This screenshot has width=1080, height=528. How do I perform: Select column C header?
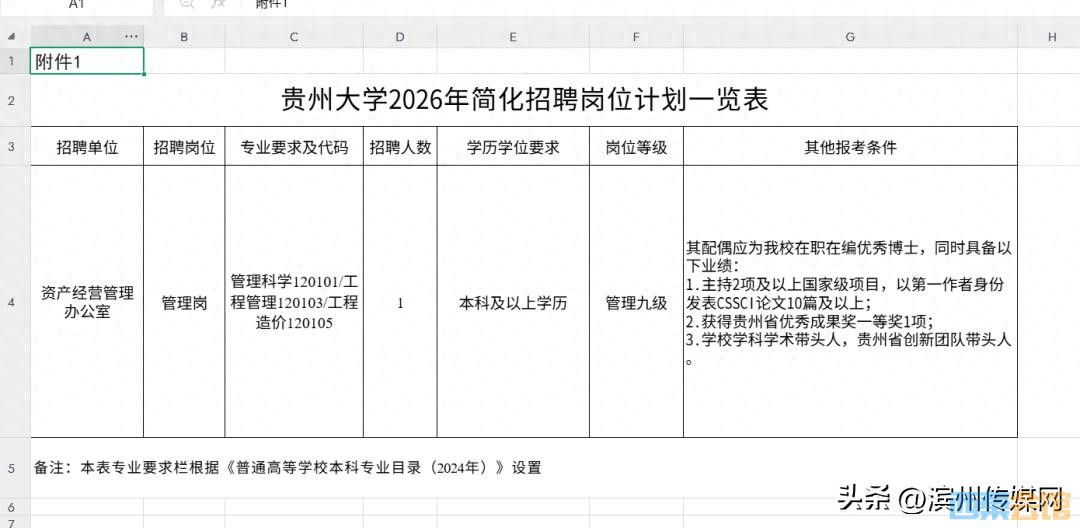tap(294, 37)
